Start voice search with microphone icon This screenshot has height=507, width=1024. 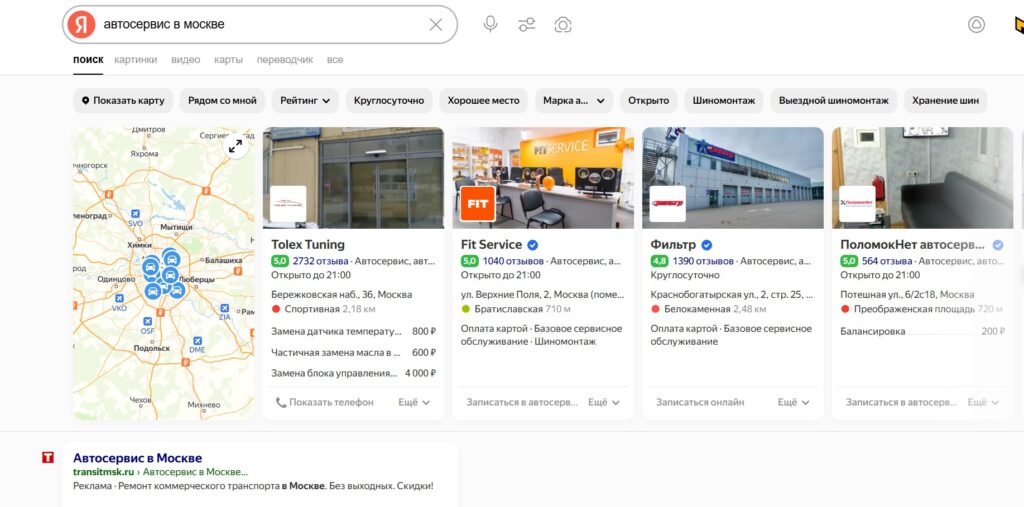(x=490, y=25)
